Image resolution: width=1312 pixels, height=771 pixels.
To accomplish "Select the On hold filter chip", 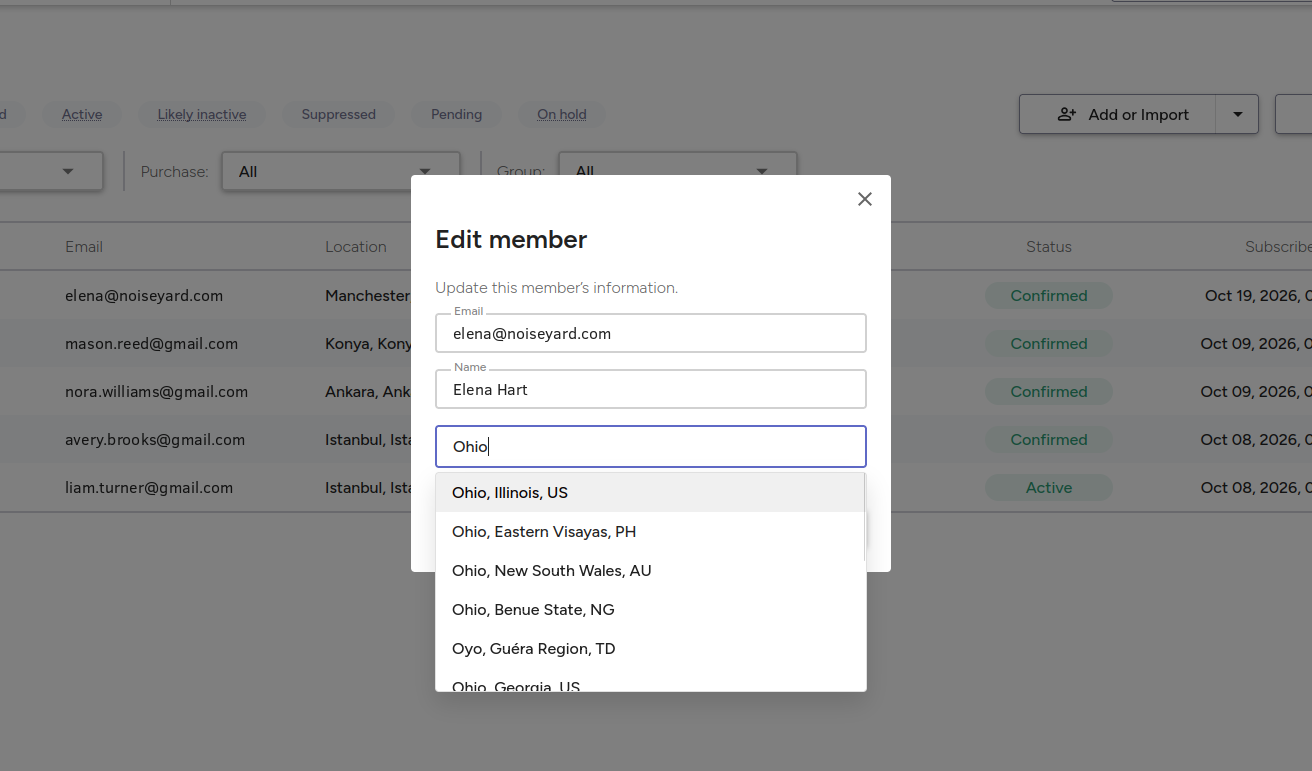I will [x=562, y=115].
